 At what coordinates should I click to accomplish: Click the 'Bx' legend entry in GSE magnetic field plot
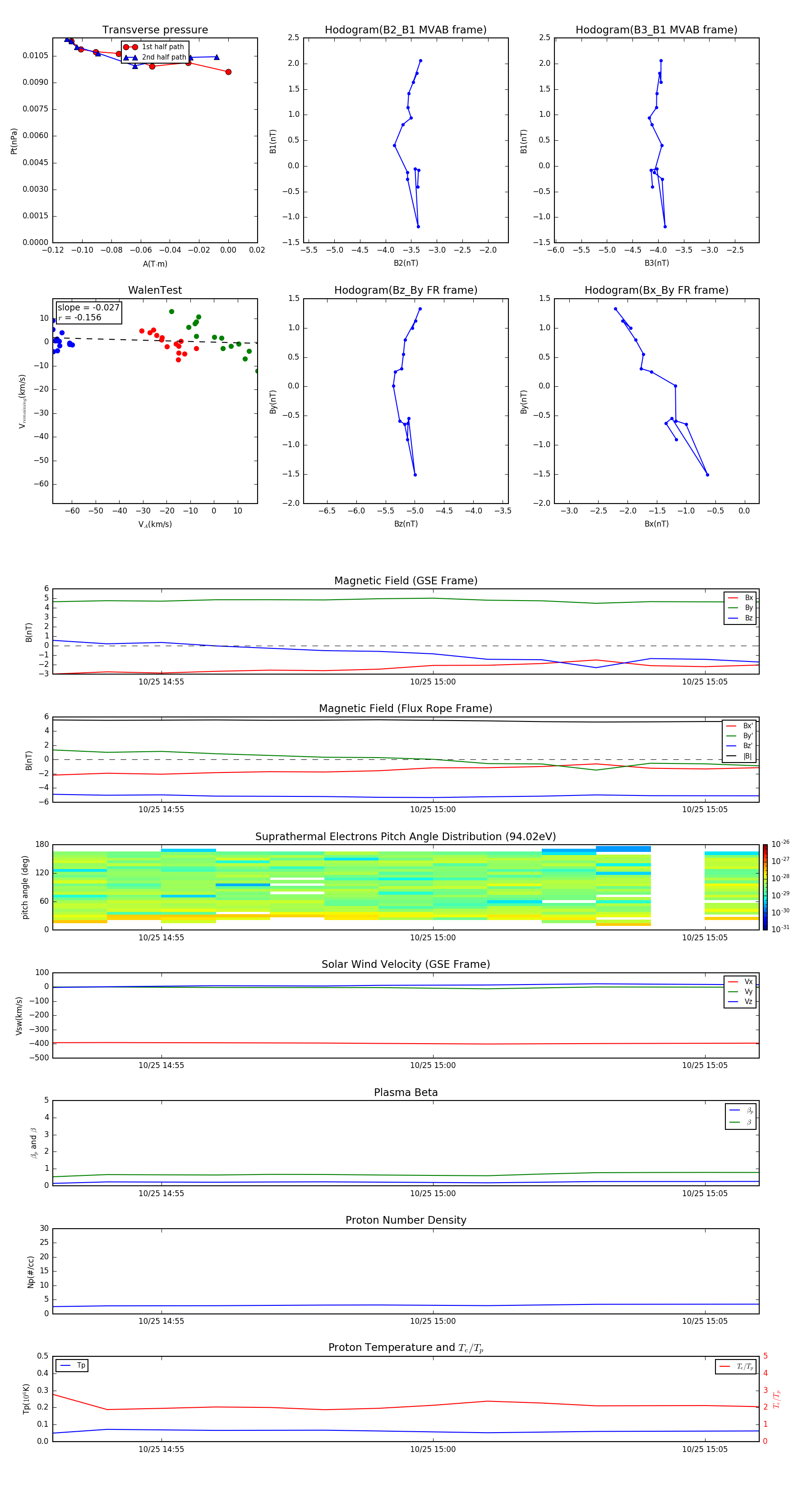[x=740, y=598]
